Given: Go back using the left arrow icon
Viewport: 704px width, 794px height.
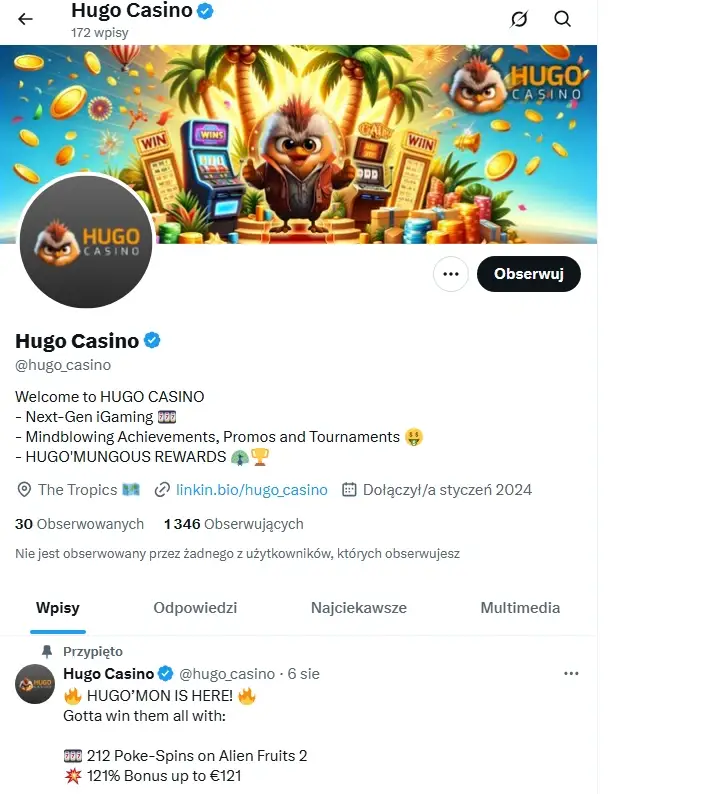Looking at the screenshot, I should (x=25, y=19).
